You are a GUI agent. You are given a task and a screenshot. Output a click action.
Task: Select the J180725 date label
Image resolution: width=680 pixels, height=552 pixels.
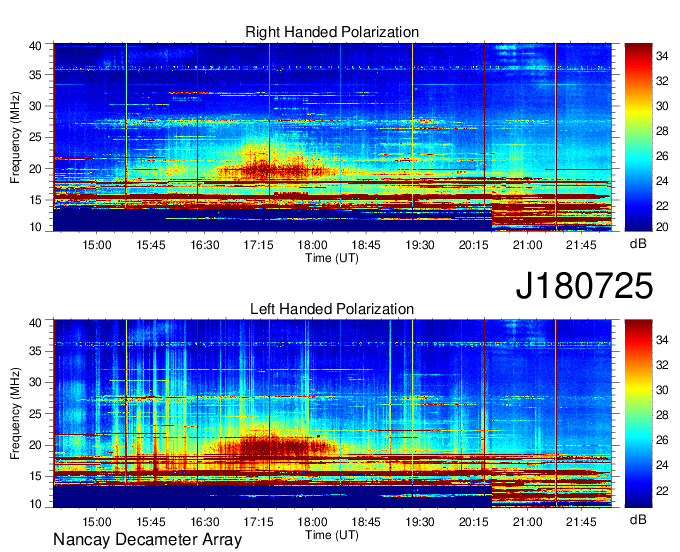[584, 285]
